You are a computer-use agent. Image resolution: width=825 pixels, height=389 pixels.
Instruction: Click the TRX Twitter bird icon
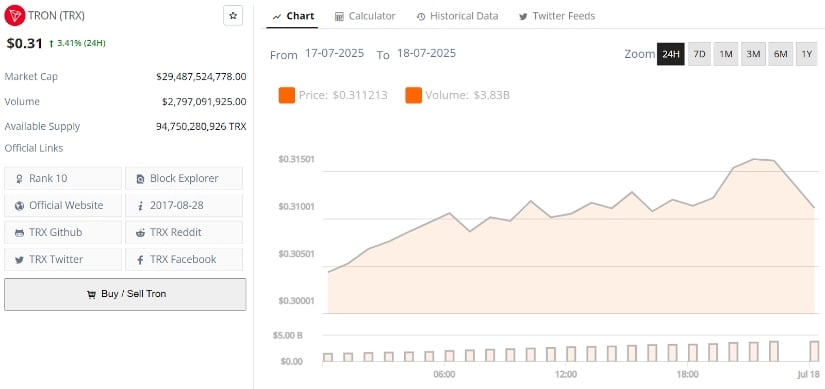click(19, 260)
